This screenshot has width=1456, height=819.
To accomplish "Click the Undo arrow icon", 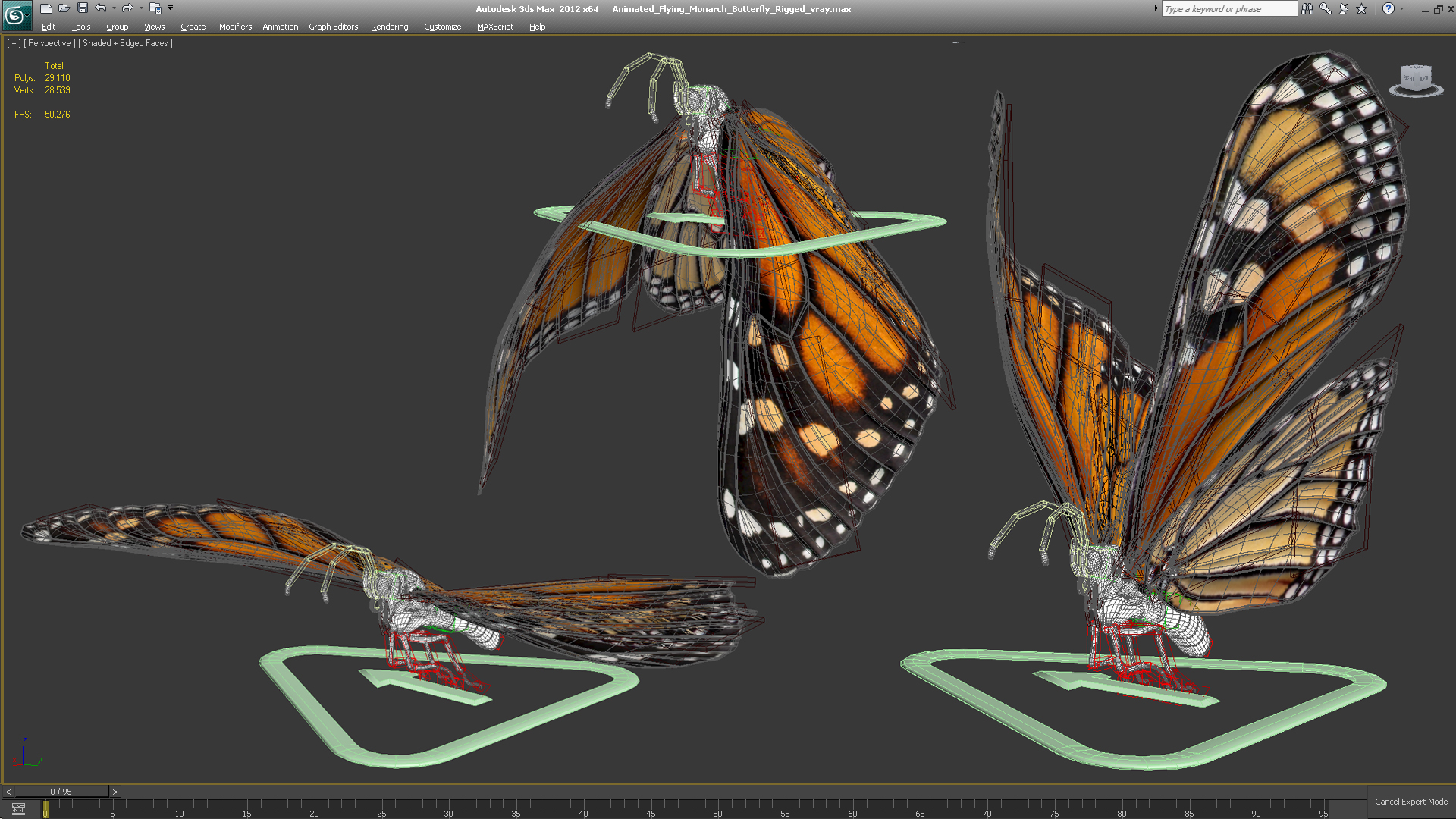I will tap(101, 8).
